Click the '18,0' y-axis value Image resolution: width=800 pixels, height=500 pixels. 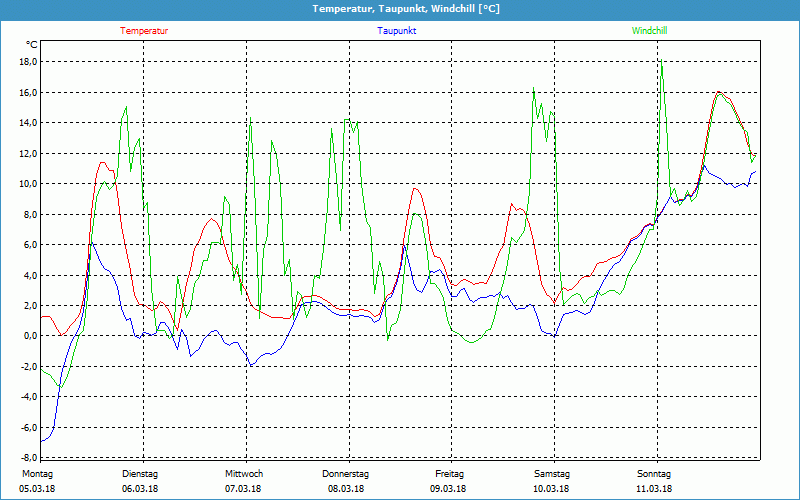point(28,62)
